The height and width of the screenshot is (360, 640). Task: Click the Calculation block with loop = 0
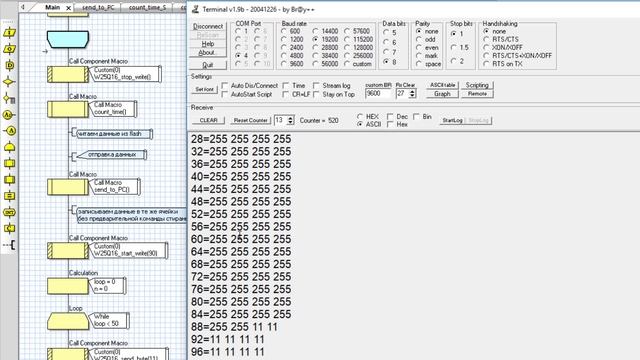68,286
